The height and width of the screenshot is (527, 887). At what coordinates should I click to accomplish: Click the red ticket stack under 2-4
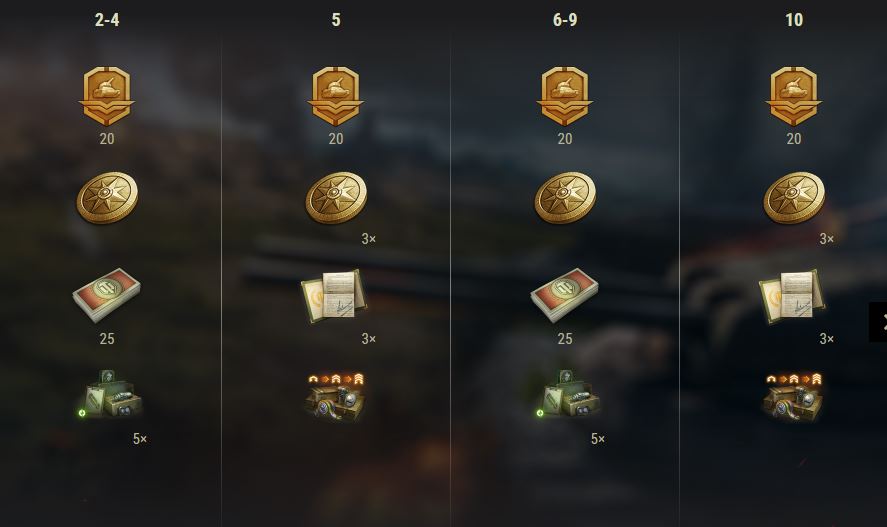tap(107, 296)
